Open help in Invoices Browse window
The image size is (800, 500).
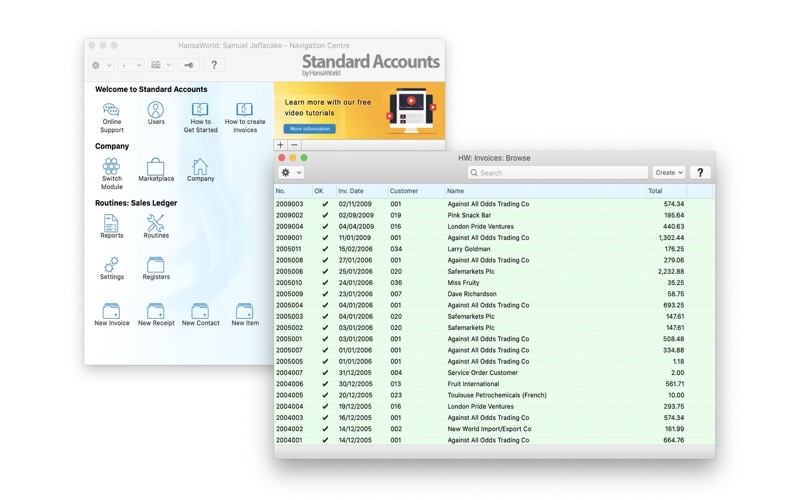[700, 172]
